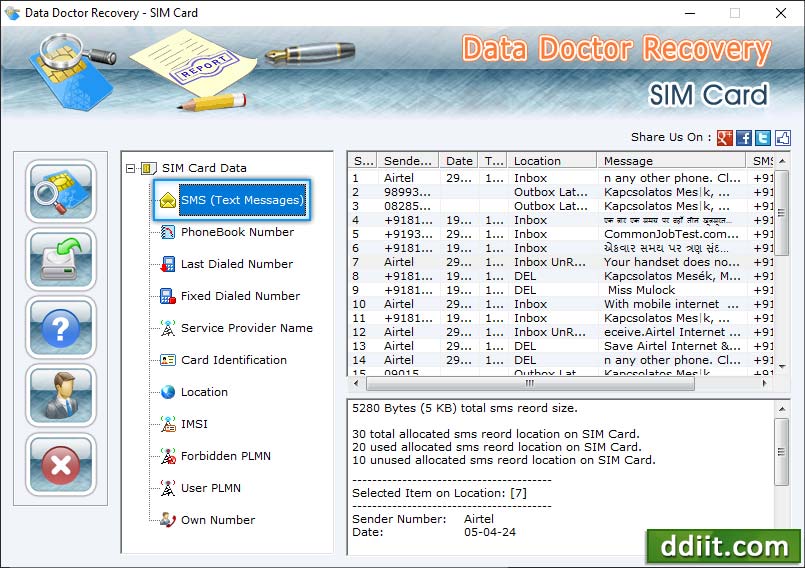805x568 pixels.
Task: Share on Google Plus icon
Action: point(724,138)
